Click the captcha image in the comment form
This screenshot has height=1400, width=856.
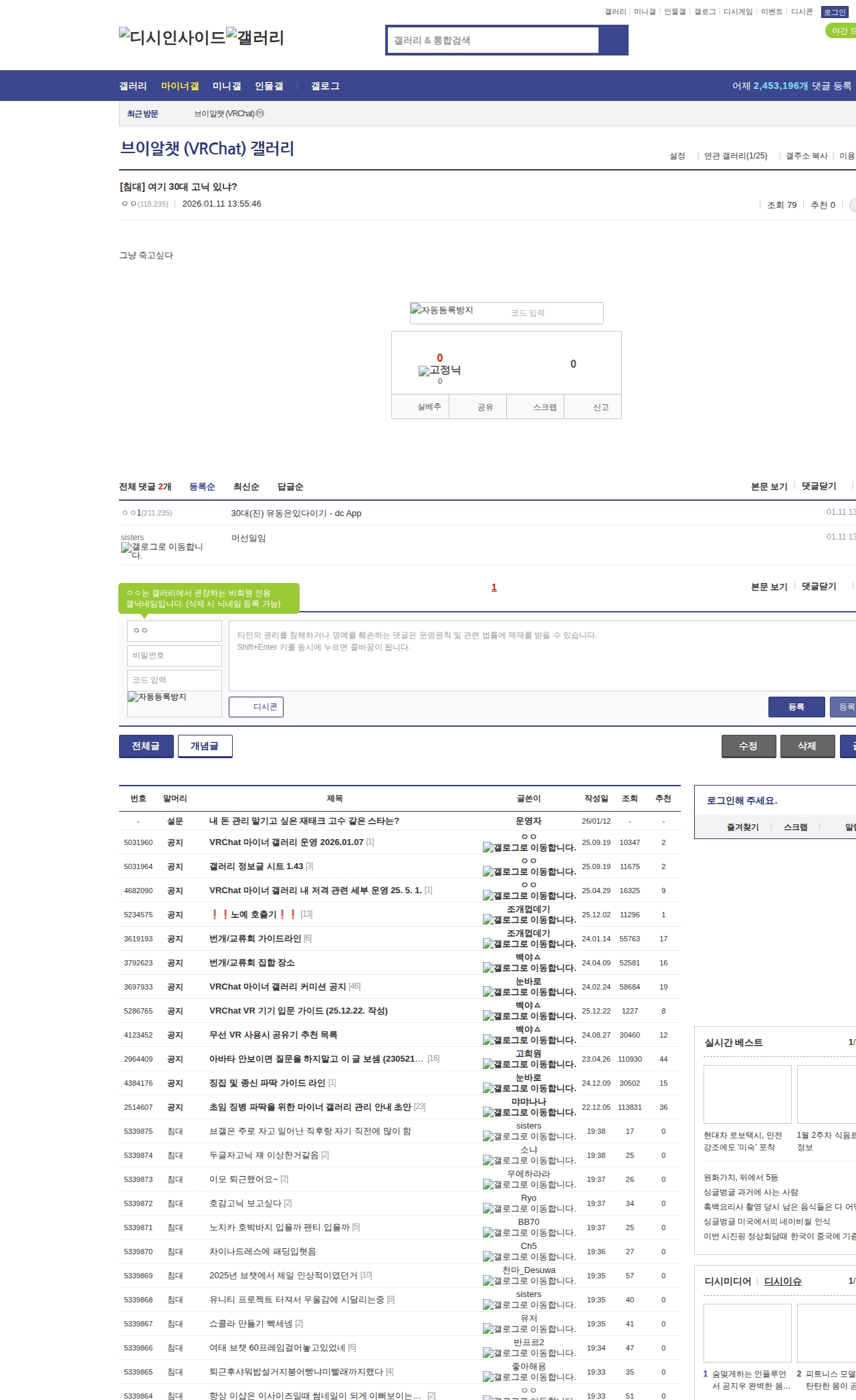pyautogui.click(x=157, y=697)
